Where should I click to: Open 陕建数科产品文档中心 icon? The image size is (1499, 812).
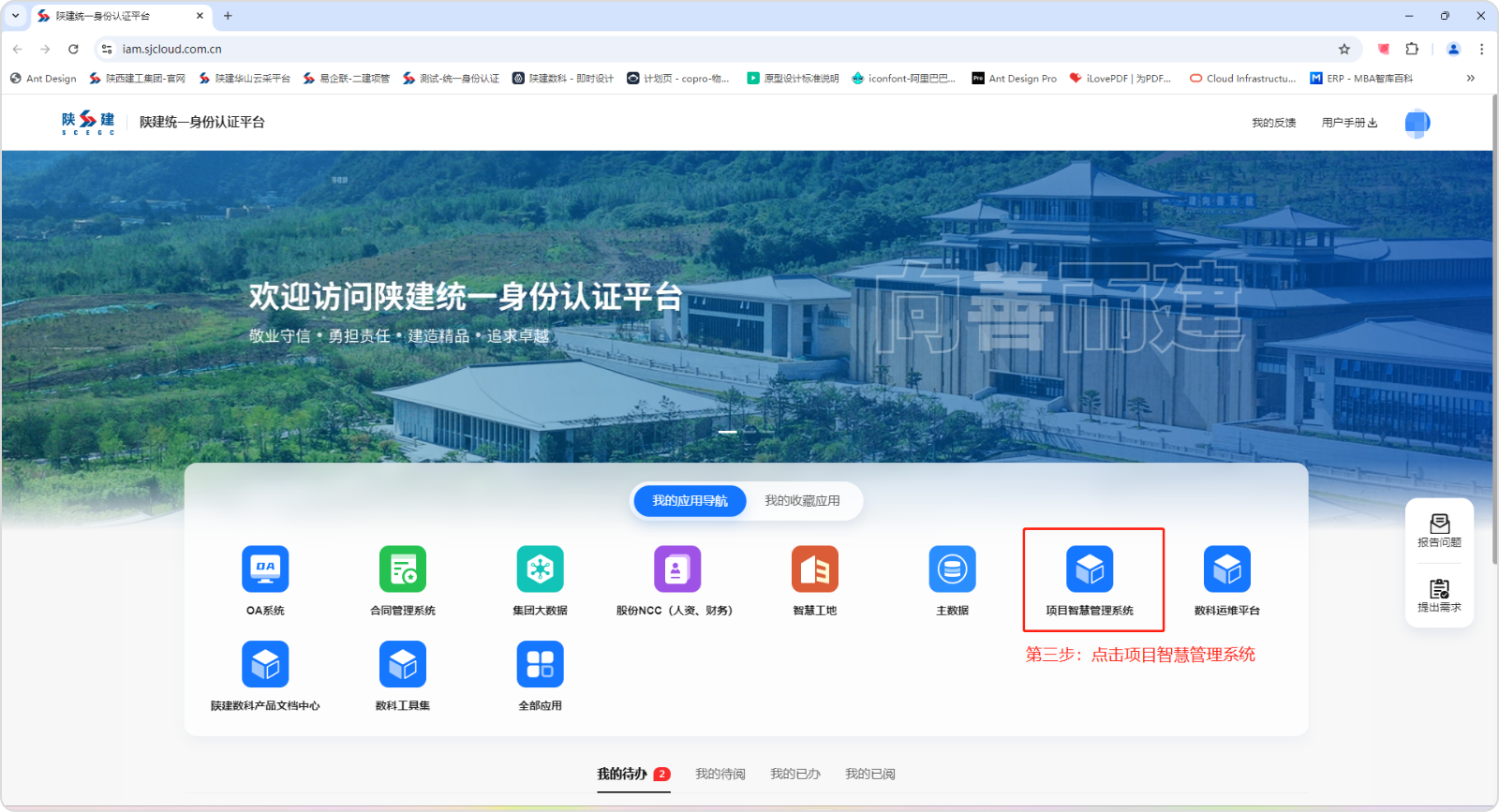pos(265,665)
